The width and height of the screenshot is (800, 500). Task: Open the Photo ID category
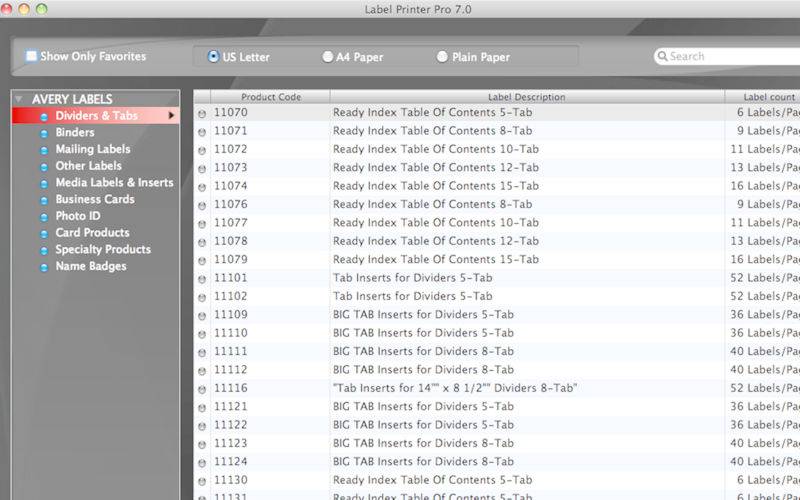pyautogui.click(x=78, y=216)
